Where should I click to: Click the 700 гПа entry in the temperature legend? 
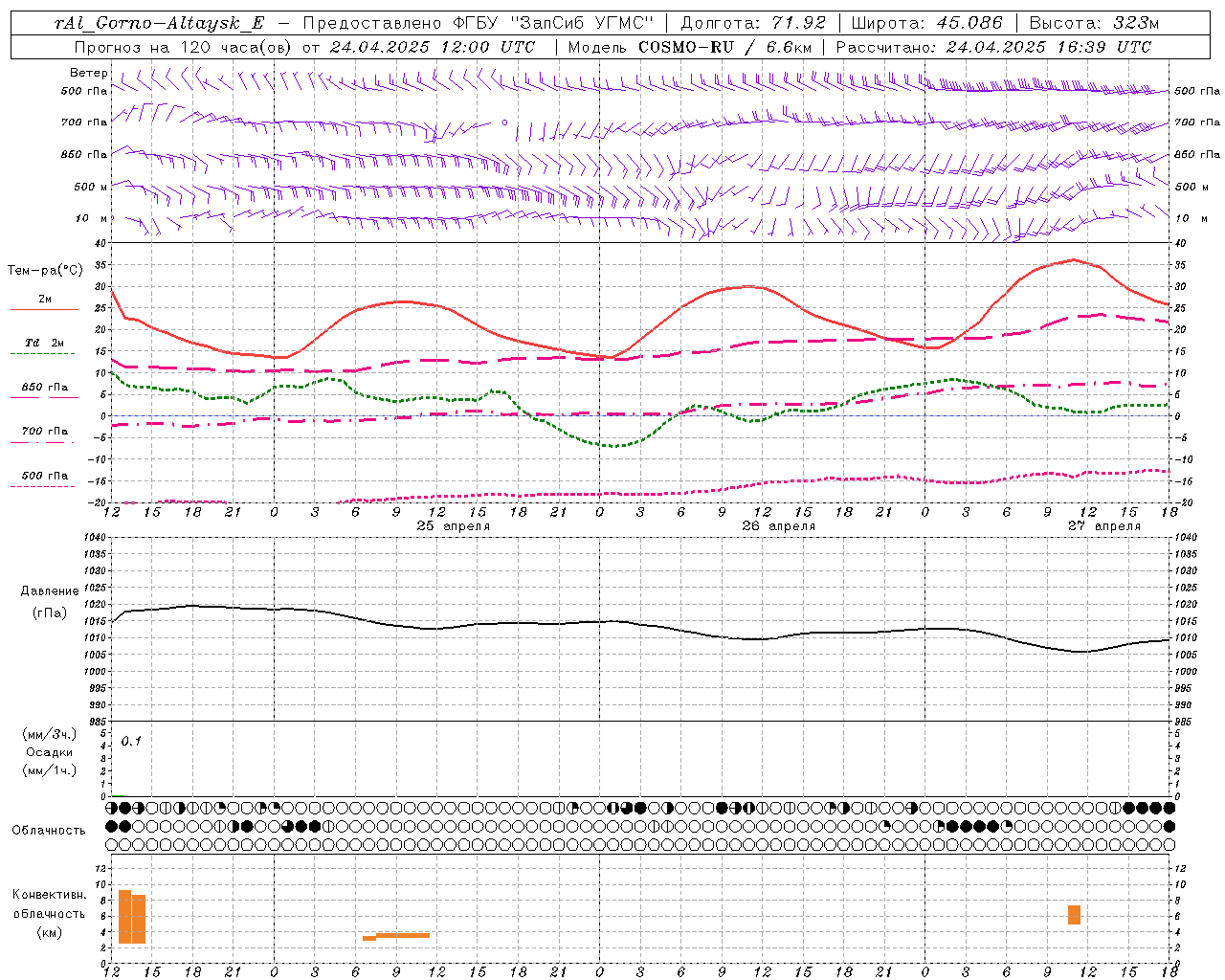pyautogui.click(x=45, y=431)
